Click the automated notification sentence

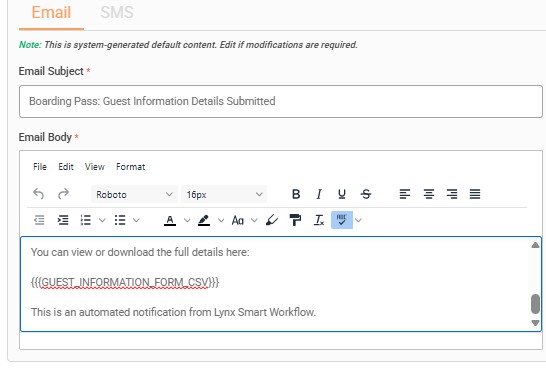tap(173, 312)
